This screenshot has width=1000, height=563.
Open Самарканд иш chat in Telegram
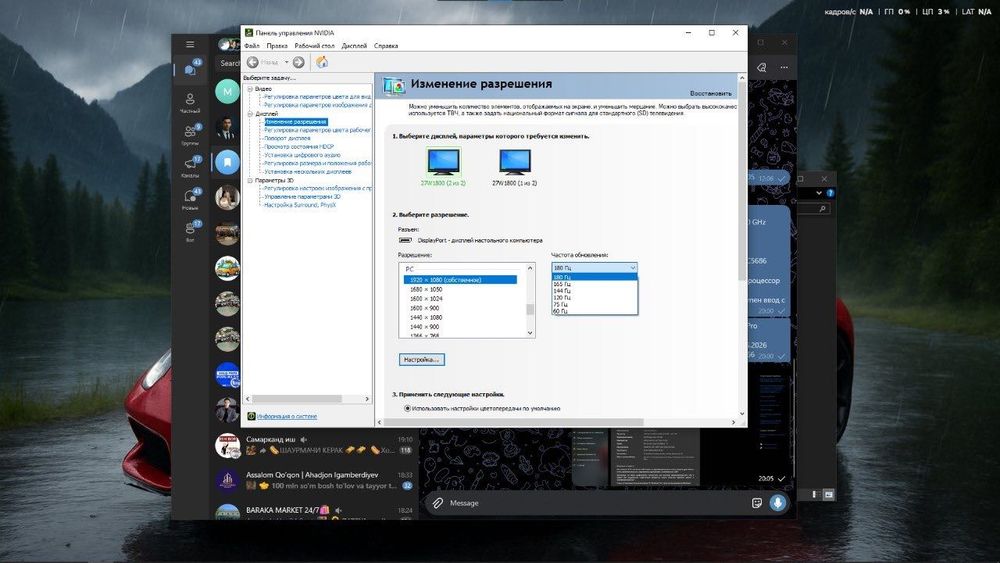[x=314, y=445]
